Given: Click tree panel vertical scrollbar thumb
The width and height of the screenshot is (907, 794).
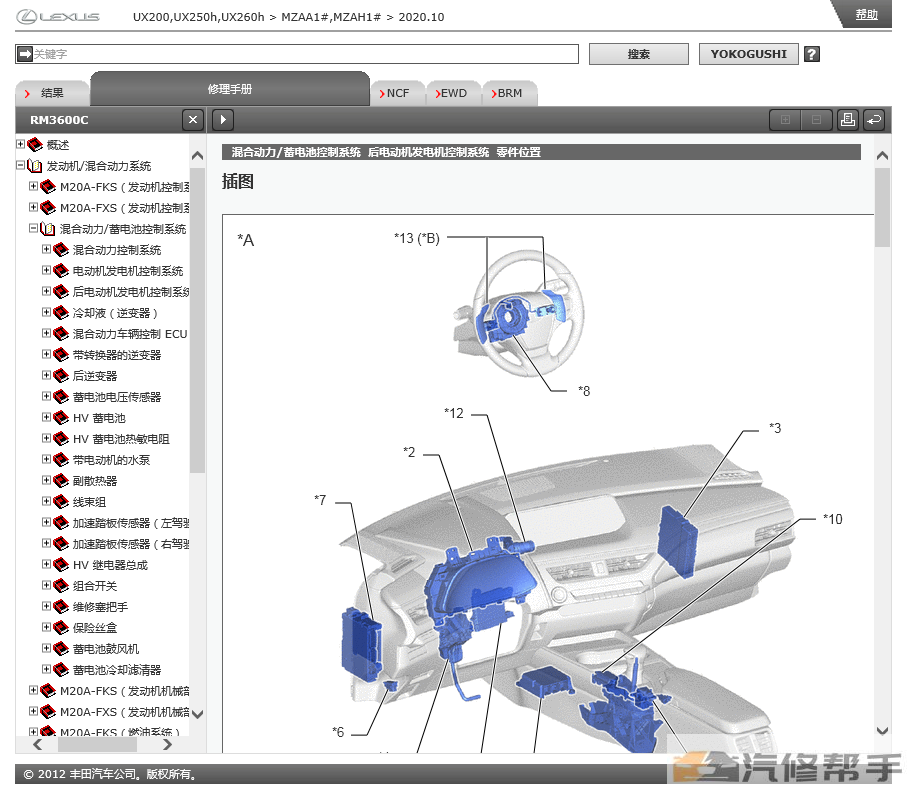Looking at the screenshot, I should 197,320.
